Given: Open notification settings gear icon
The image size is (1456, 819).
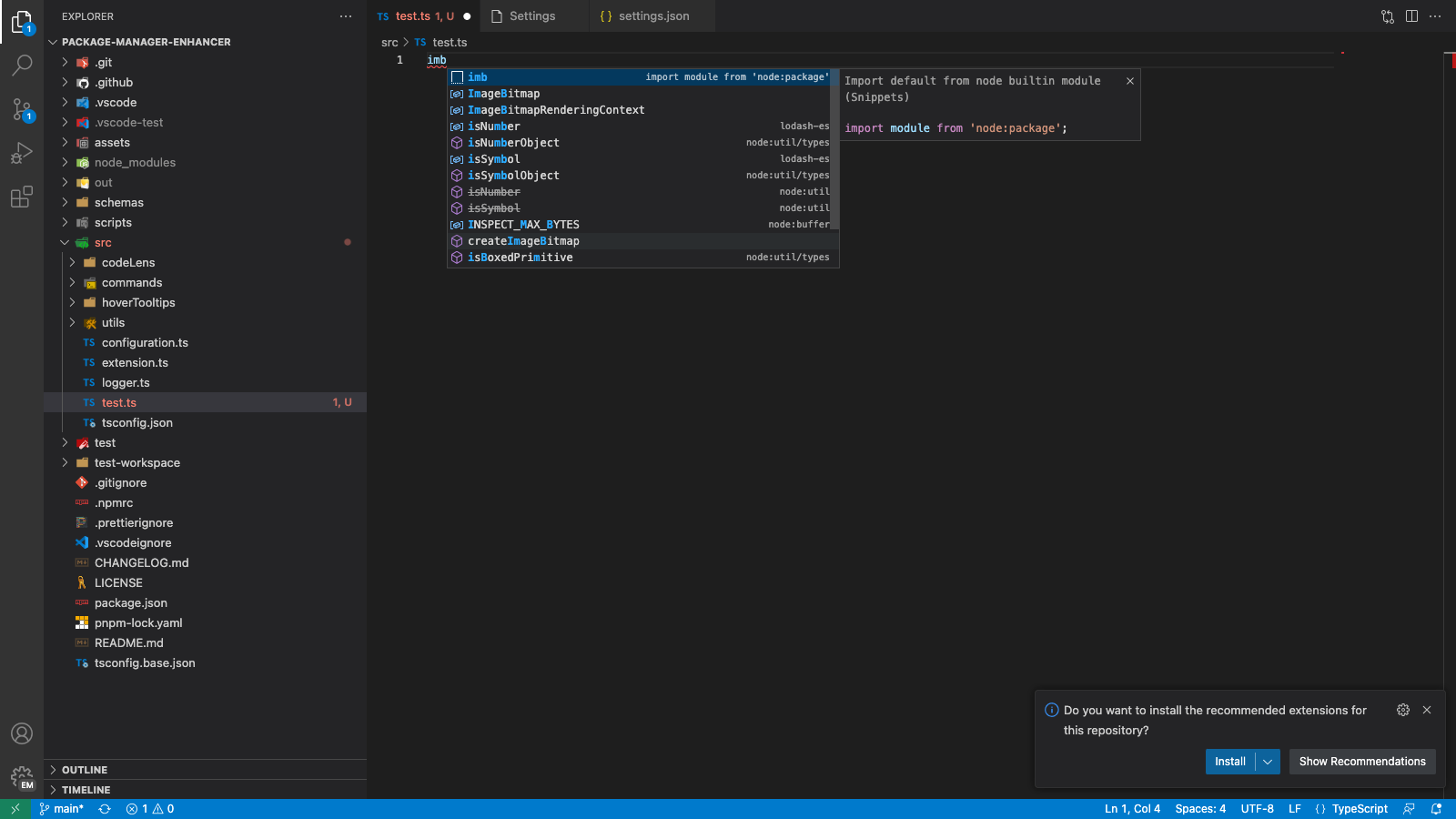Looking at the screenshot, I should 1403,710.
